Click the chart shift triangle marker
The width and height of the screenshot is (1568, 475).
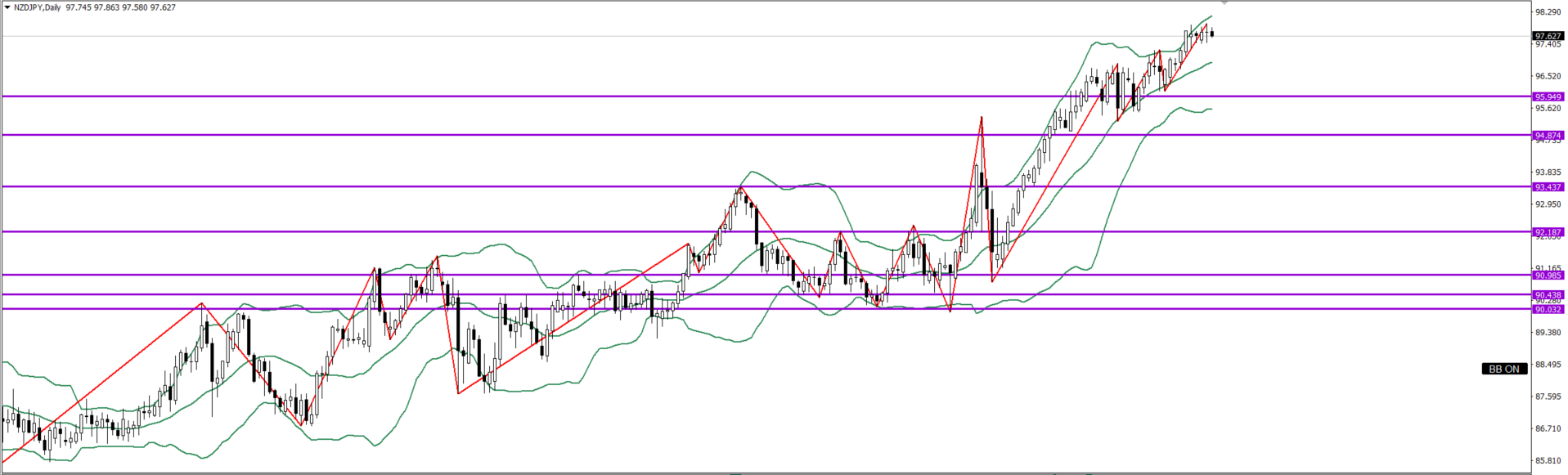click(x=1224, y=3)
